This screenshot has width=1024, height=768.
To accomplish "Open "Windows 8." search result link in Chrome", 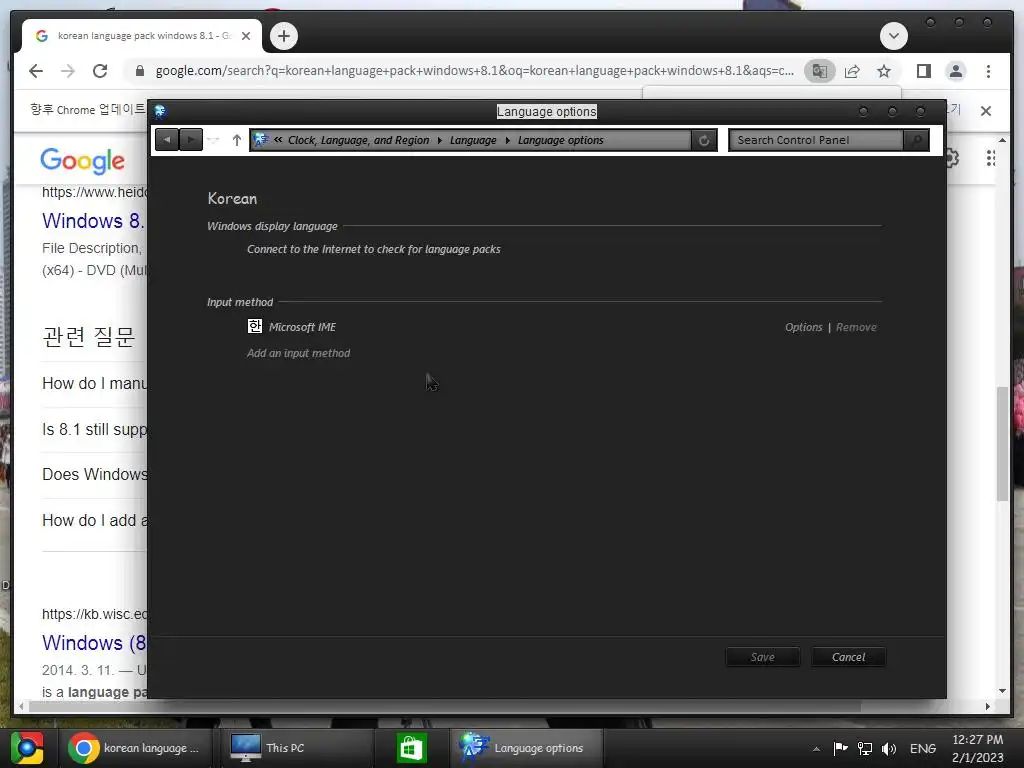I will [93, 221].
